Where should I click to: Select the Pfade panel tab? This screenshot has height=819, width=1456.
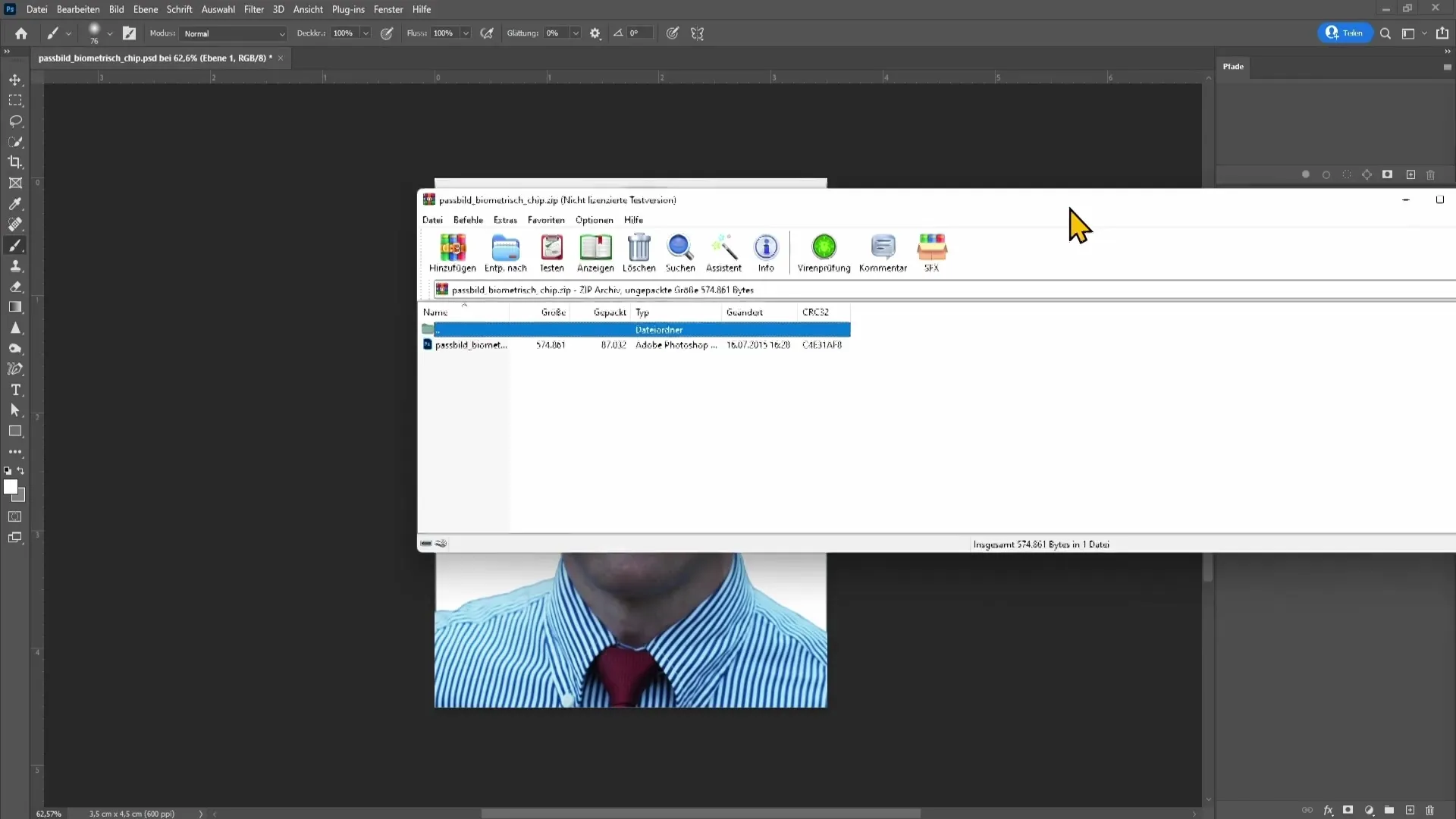[x=1233, y=67]
